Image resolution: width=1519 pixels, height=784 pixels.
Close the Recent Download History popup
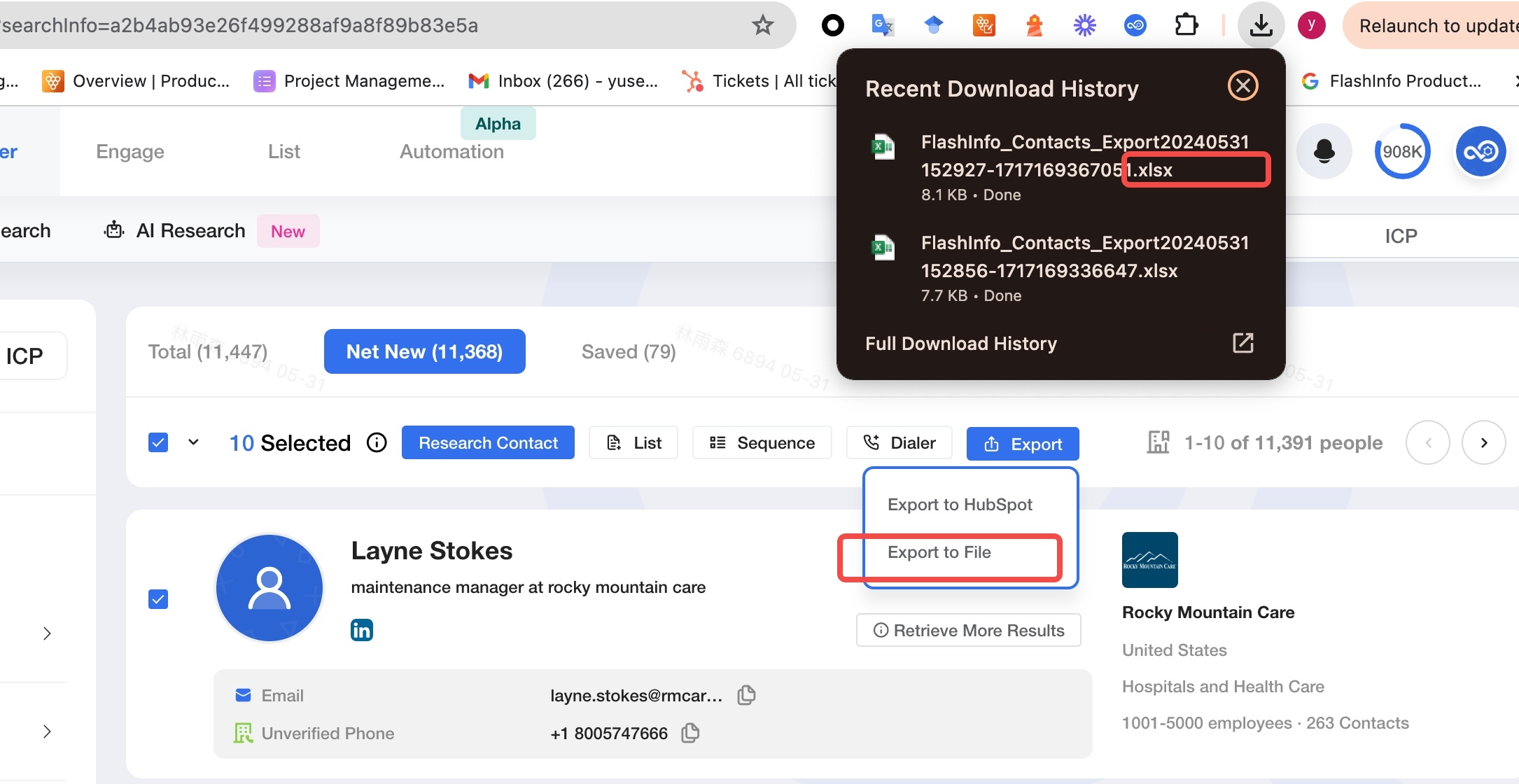1242,85
